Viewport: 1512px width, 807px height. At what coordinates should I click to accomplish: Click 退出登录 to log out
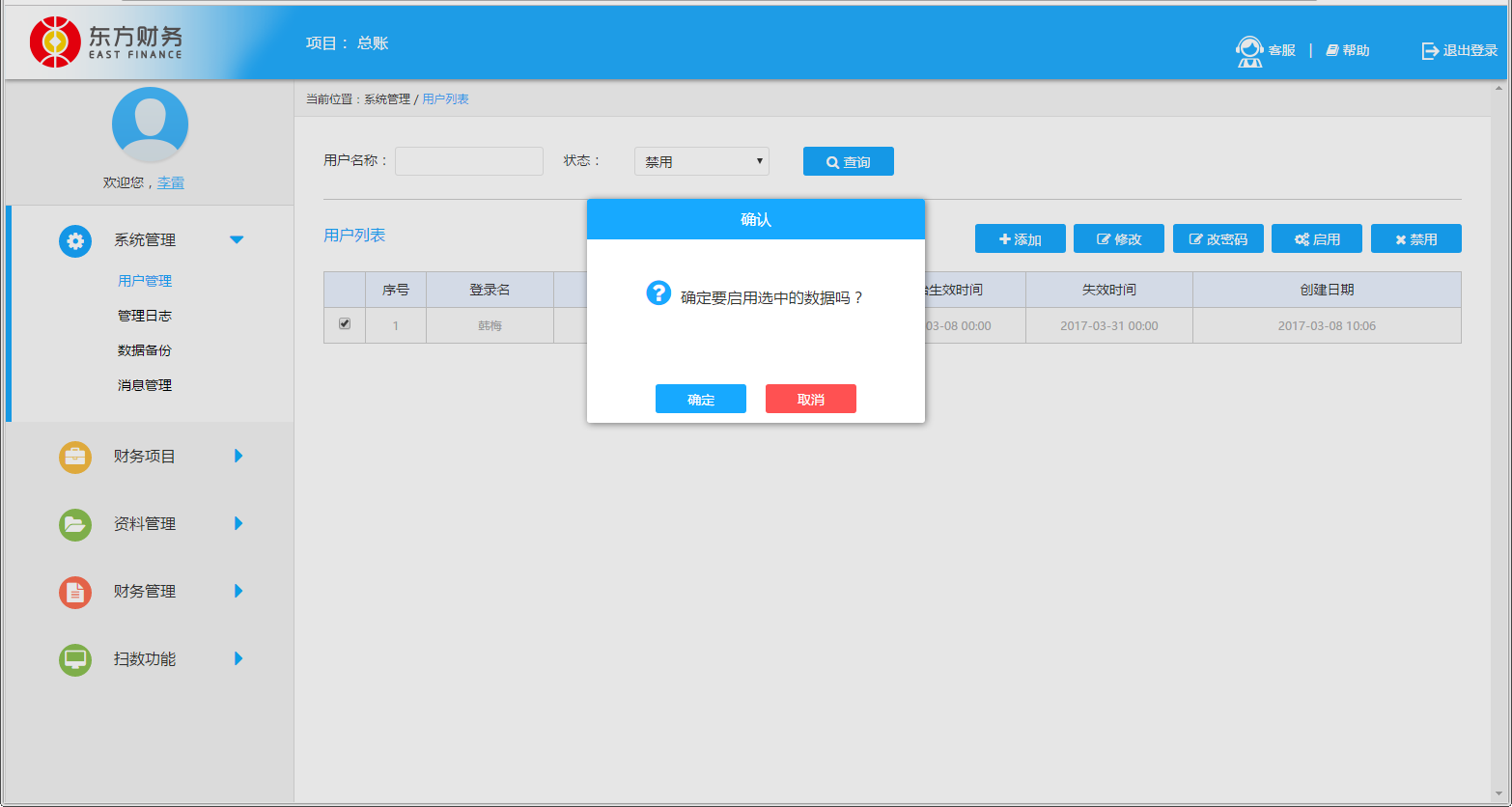click(x=1460, y=50)
